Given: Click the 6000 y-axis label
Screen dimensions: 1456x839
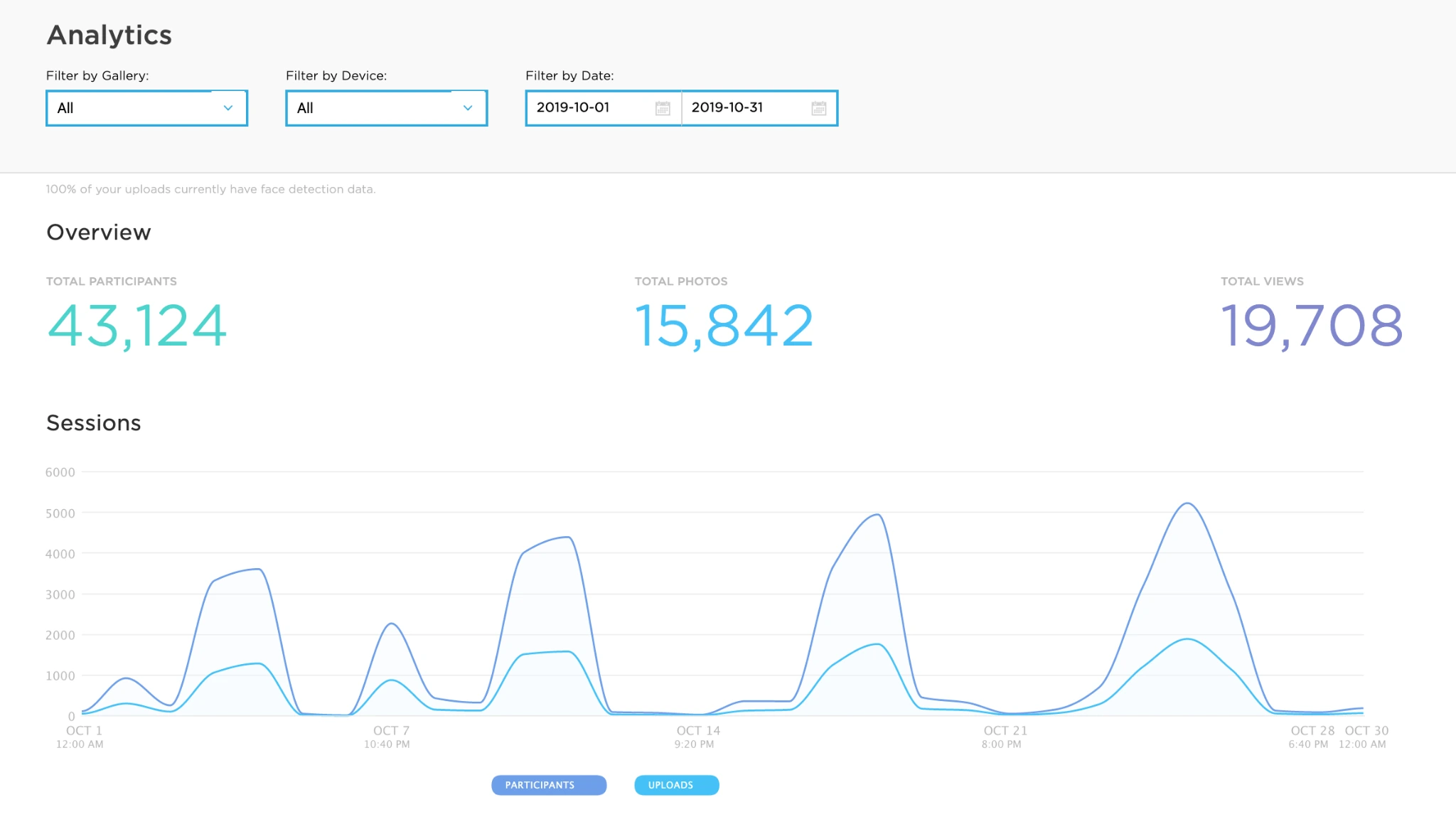Looking at the screenshot, I should point(60,473).
